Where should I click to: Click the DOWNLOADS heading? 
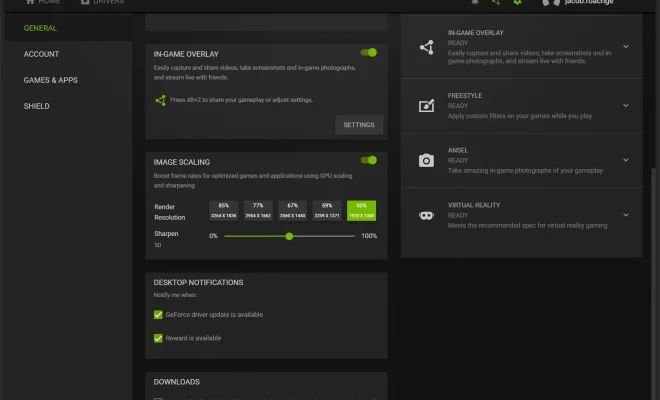click(x=176, y=382)
